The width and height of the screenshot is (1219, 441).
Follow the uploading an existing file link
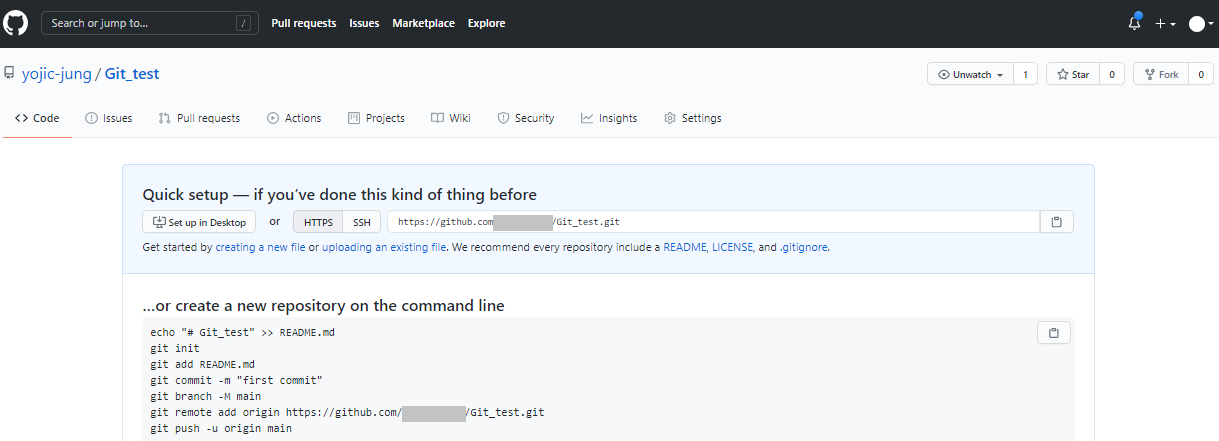[x=384, y=247]
